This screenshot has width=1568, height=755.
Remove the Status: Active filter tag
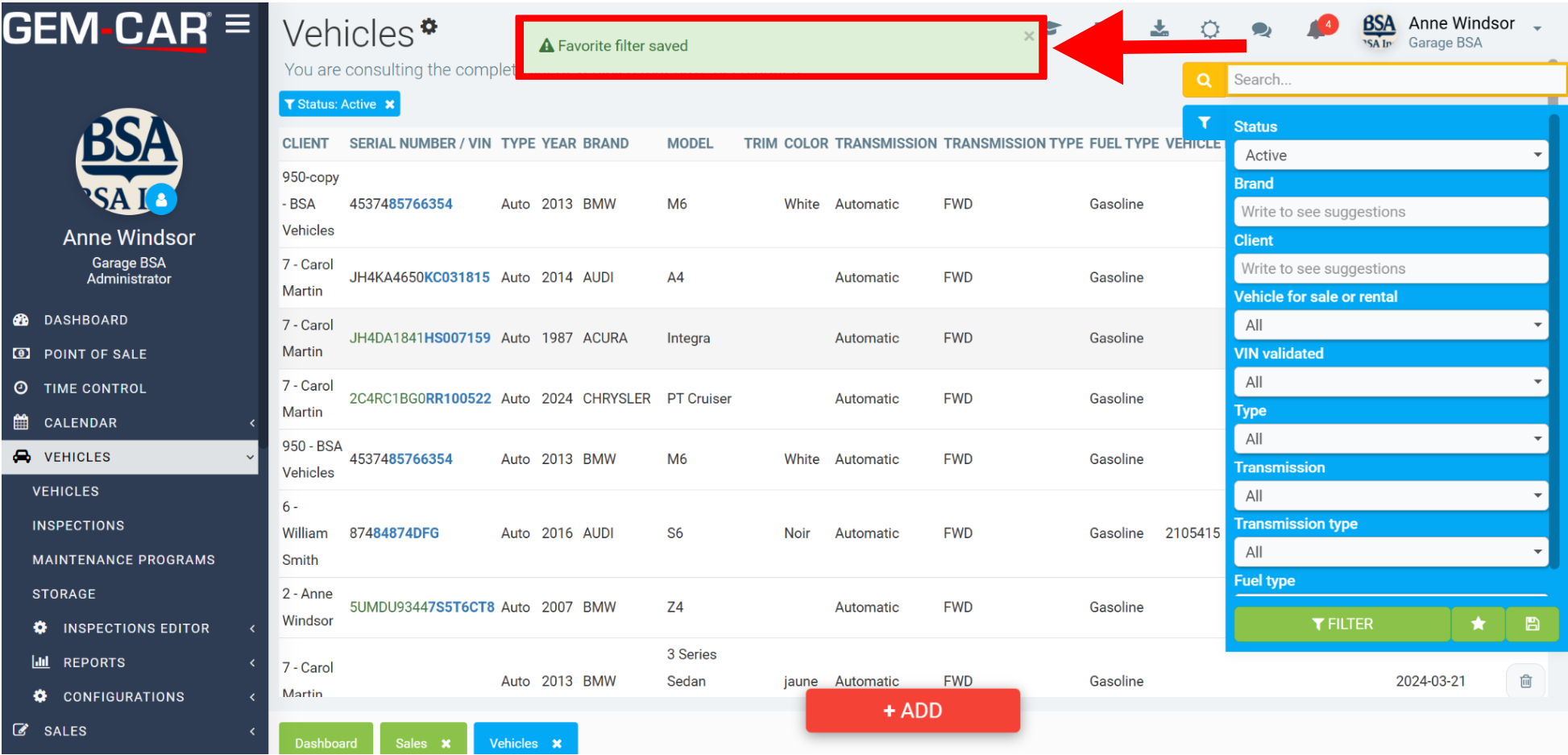(x=390, y=105)
